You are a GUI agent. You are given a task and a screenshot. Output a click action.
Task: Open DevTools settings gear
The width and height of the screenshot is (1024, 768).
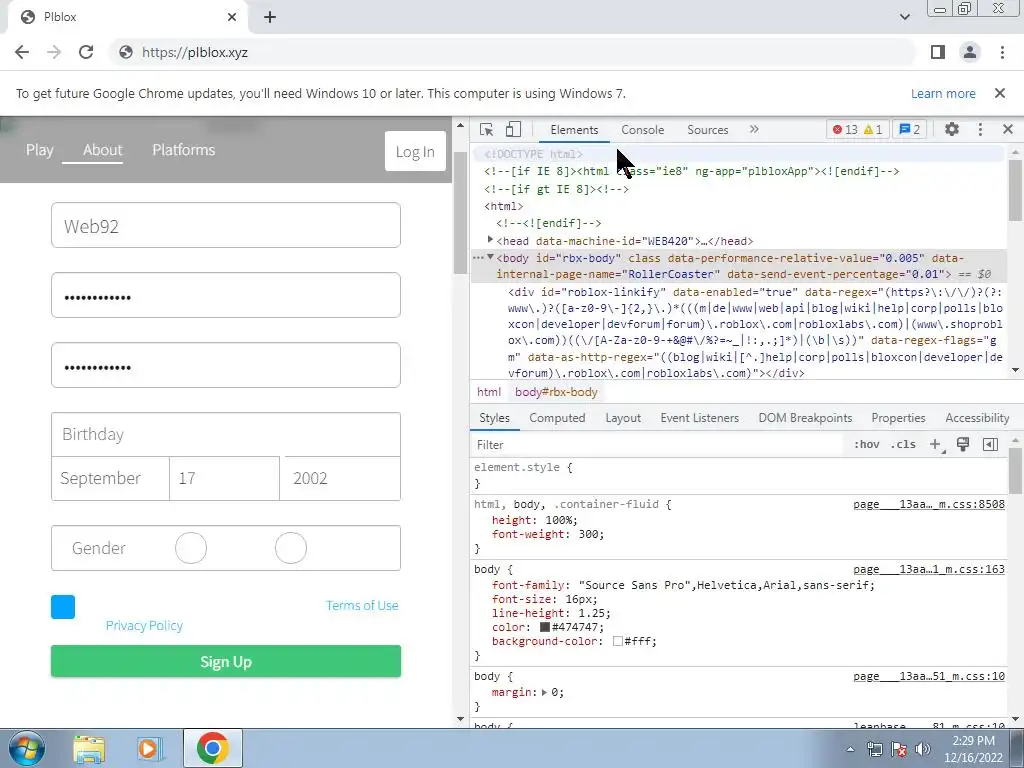(952, 129)
